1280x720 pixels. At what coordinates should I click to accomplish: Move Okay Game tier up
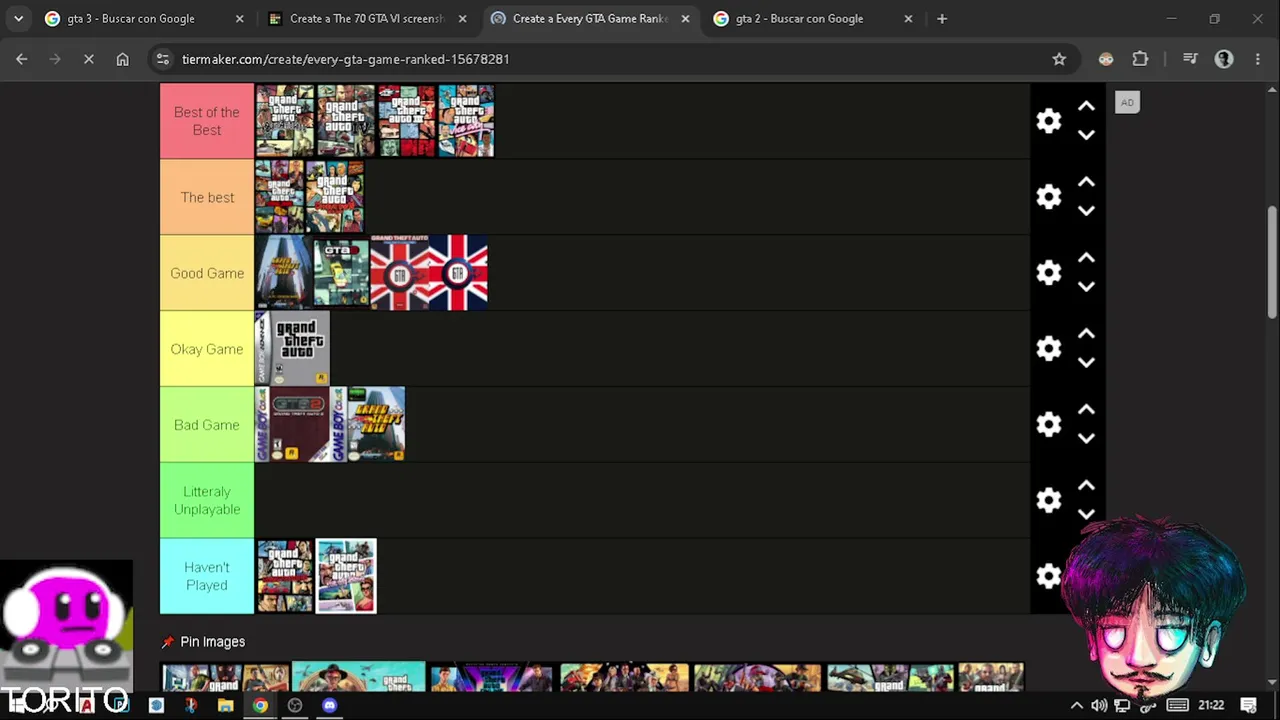pyautogui.click(x=1086, y=334)
